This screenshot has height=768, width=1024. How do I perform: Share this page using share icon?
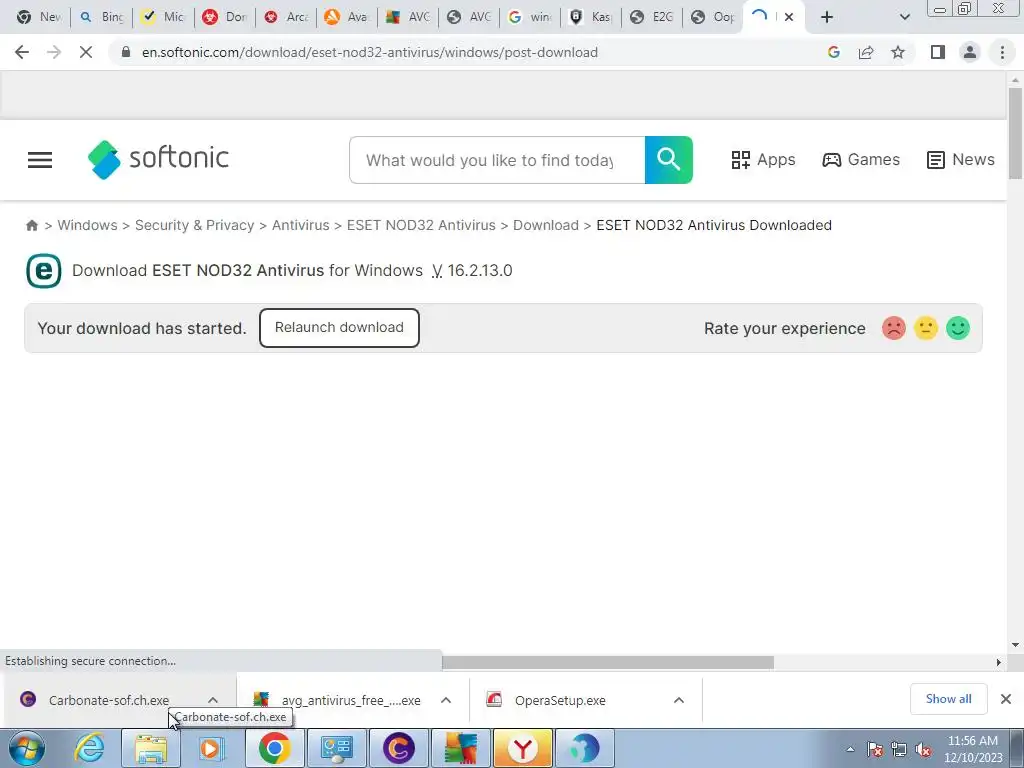(x=866, y=52)
